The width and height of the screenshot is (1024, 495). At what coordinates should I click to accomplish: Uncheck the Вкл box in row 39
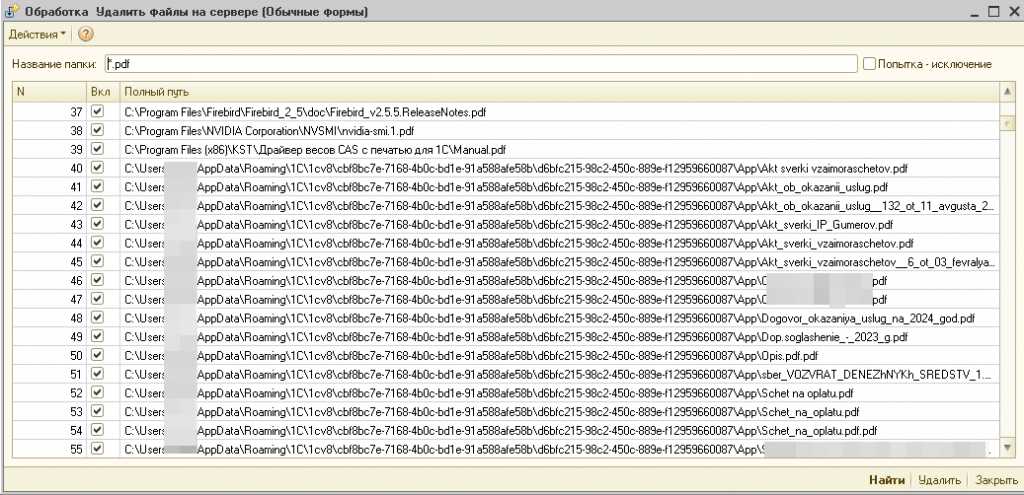pos(97,149)
